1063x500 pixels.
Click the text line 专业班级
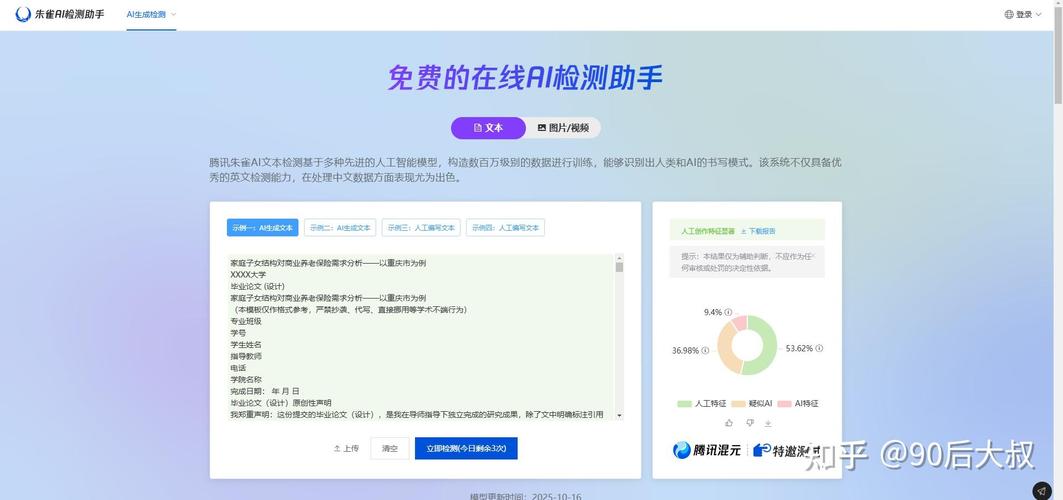tap(246, 321)
